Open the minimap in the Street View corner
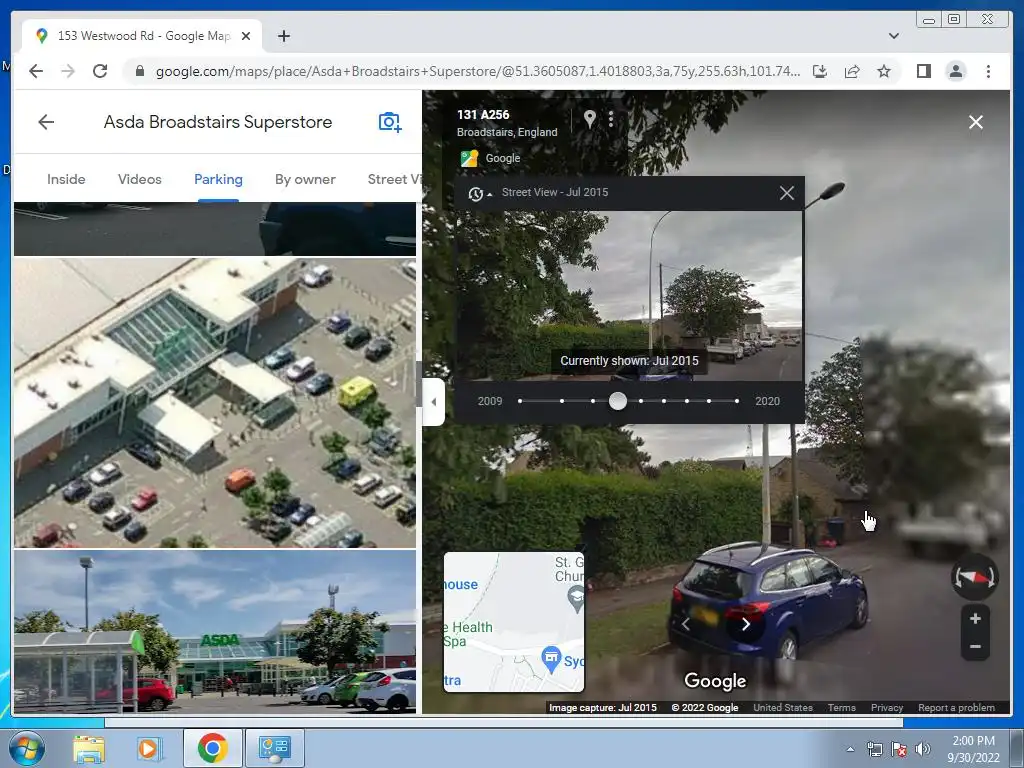Image resolution: width=1024 pixels, height=768 pixels. pyautogui.click(x=514, y=622)
